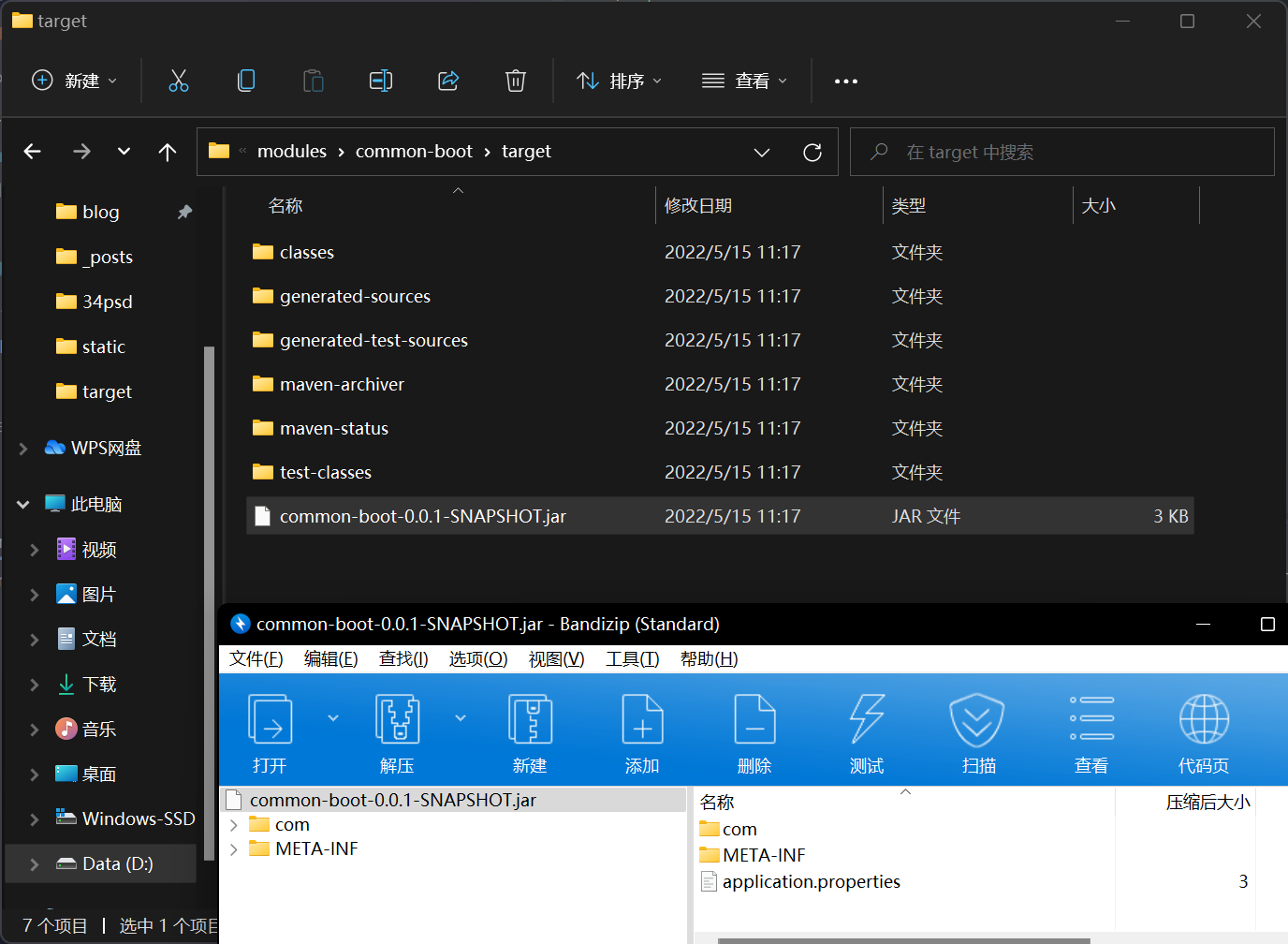Expand the com folder in Bandizip tree
The image size is (1288, 944).
234,825
